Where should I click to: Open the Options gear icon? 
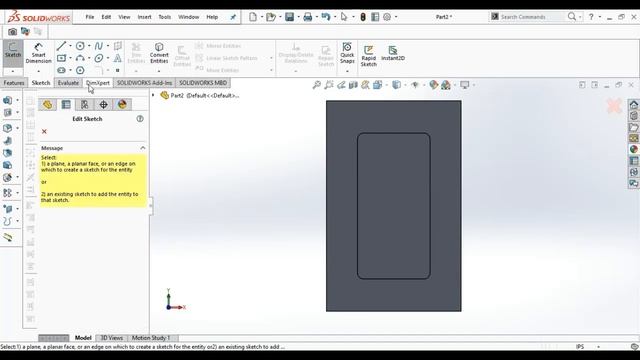pyautogui.click(x=387, y=17)
